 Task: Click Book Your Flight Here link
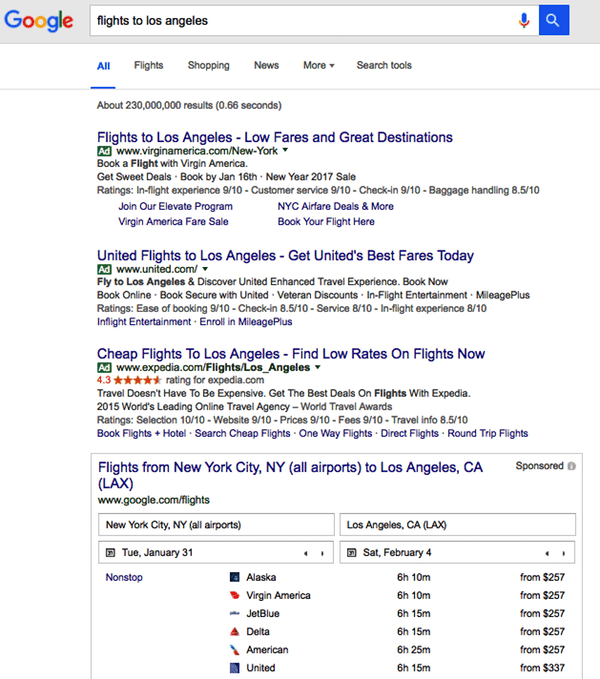(326, 222)
